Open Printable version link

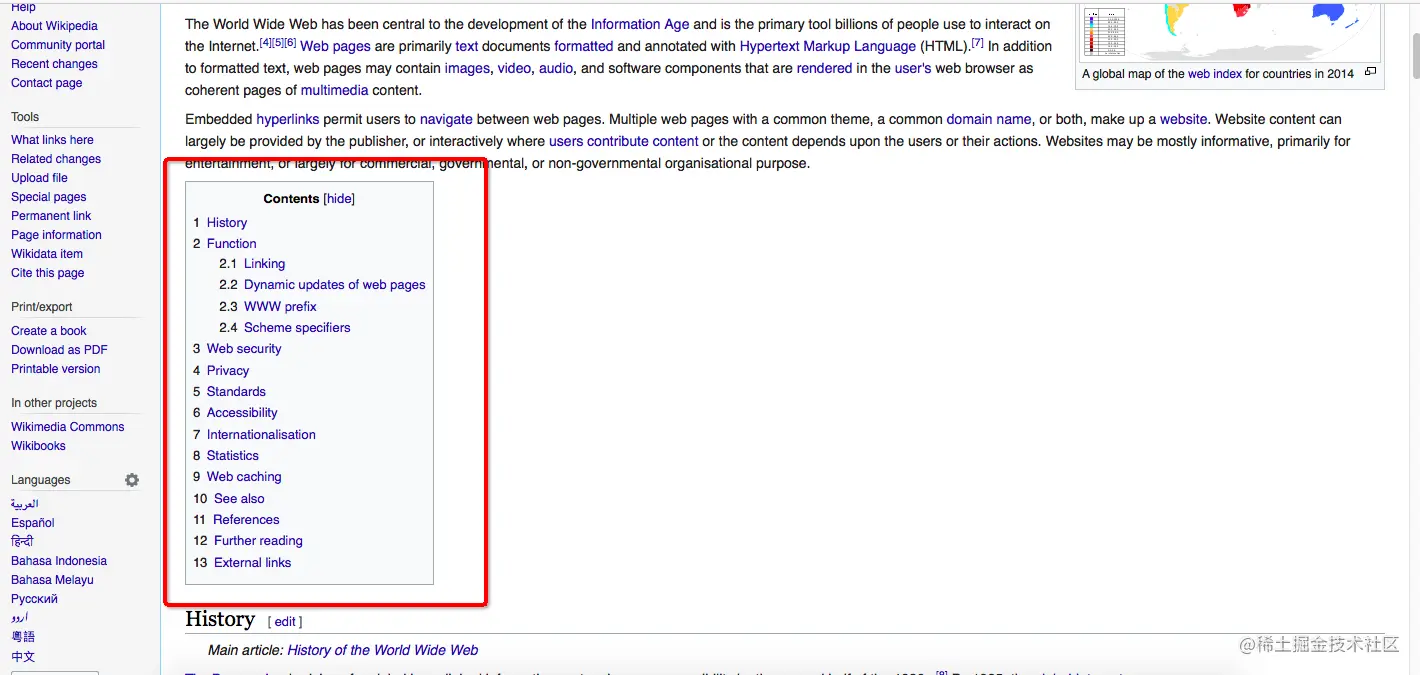[x=56, y=369]
